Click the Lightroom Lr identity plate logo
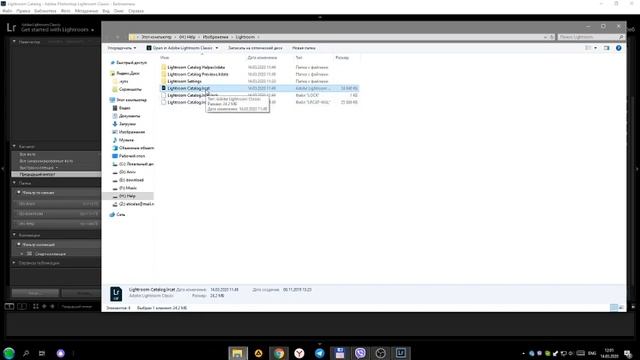Image resolution: width=640 pixels, height=360 pixels. point(11,28)
